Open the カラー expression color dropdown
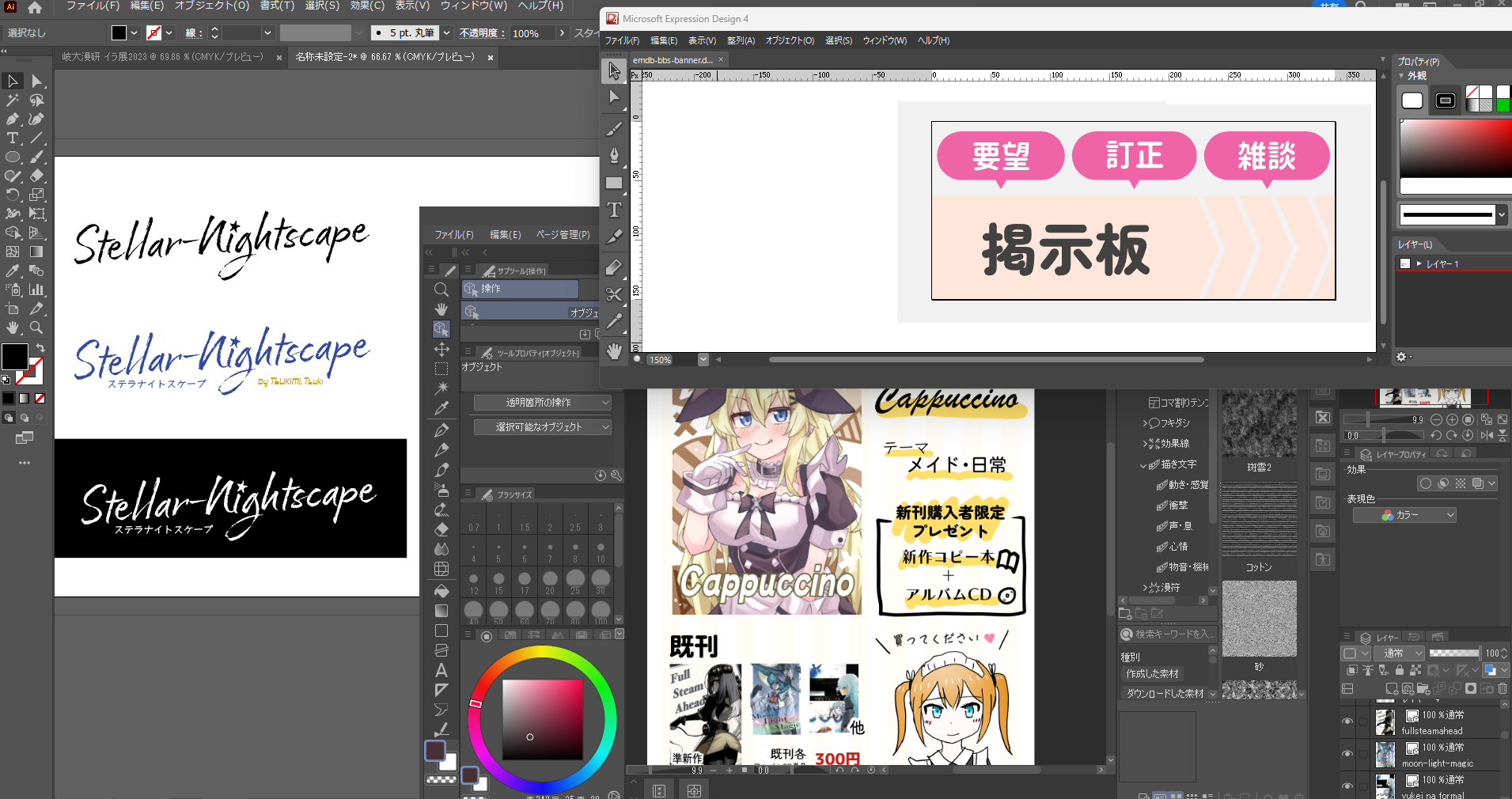Screen dimensions: 1512x799 click(1404, 515)
